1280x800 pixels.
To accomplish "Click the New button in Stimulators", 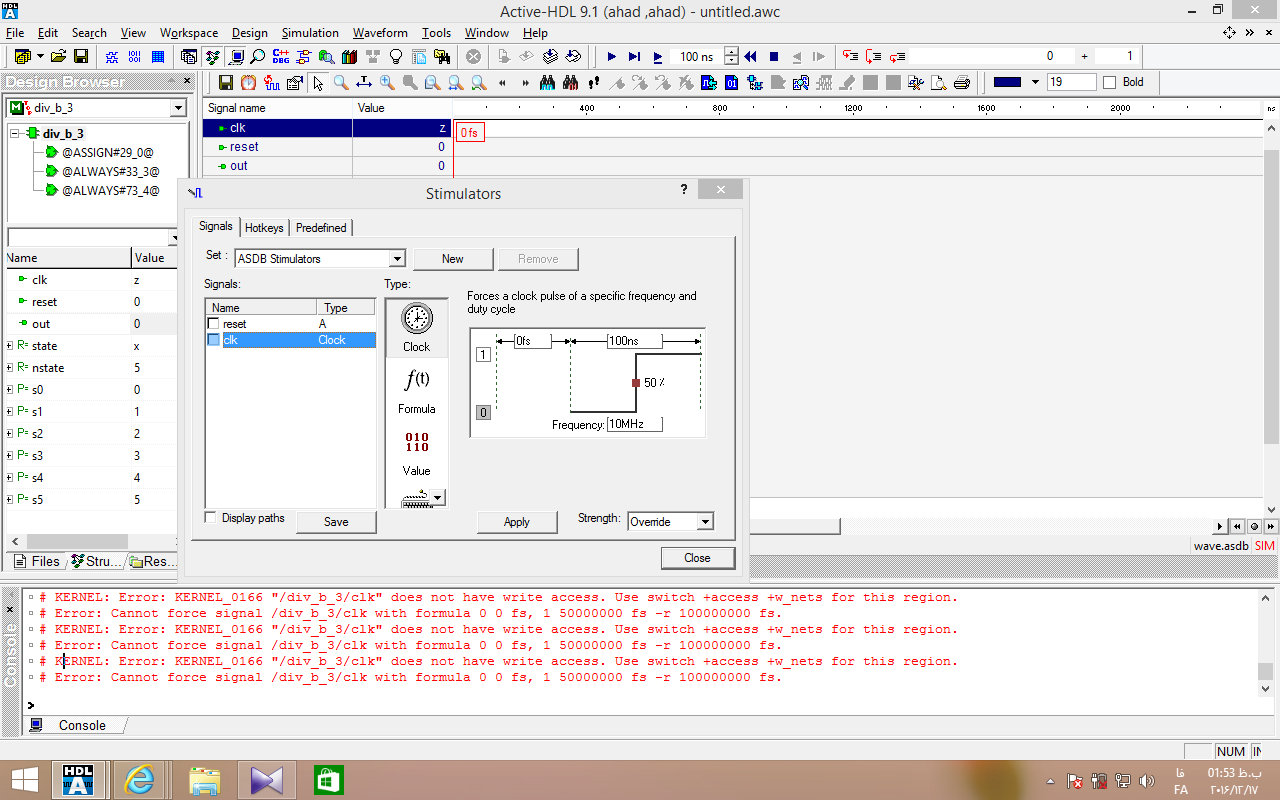I will 453,259.
